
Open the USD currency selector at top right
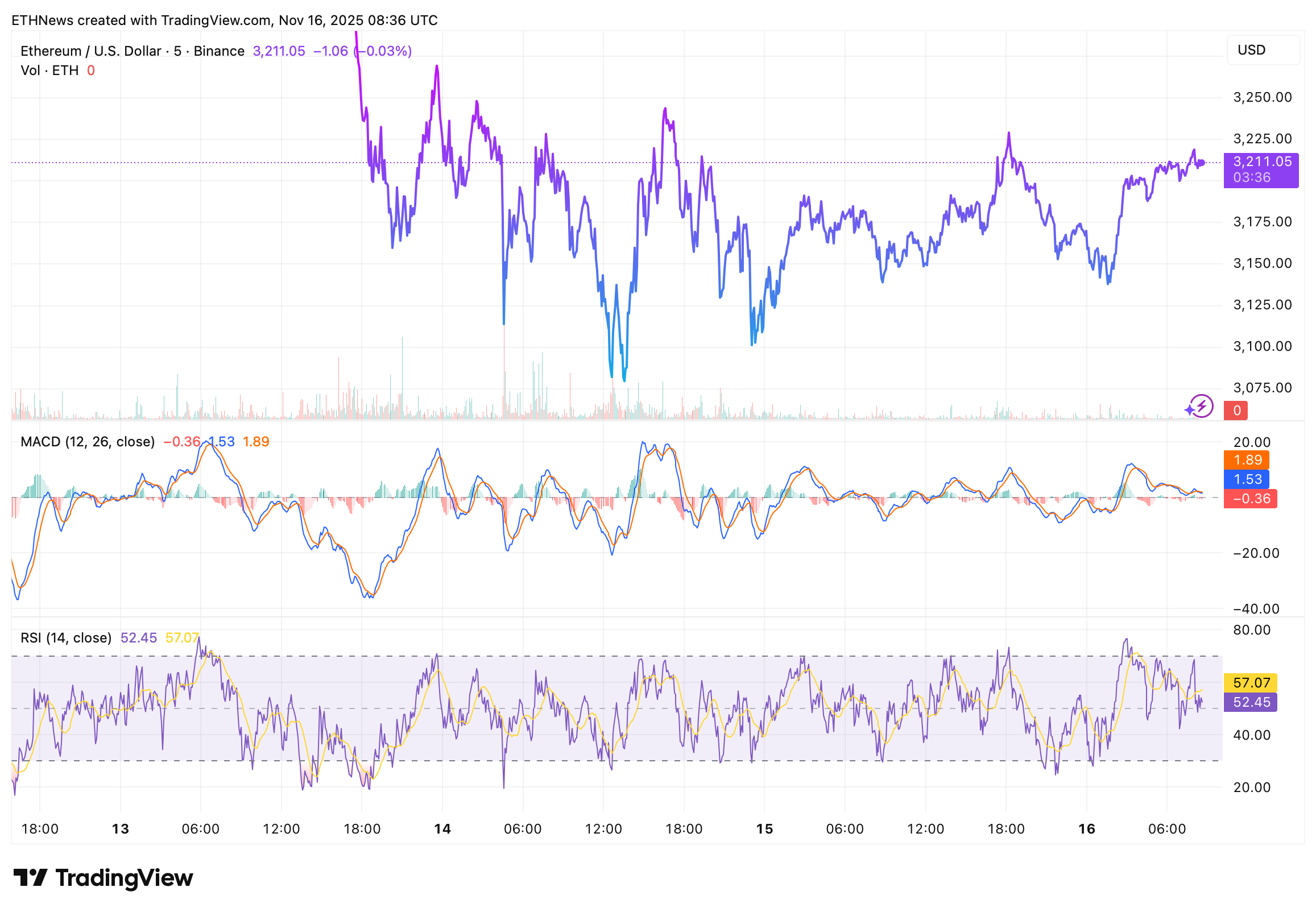[1252, 50]
